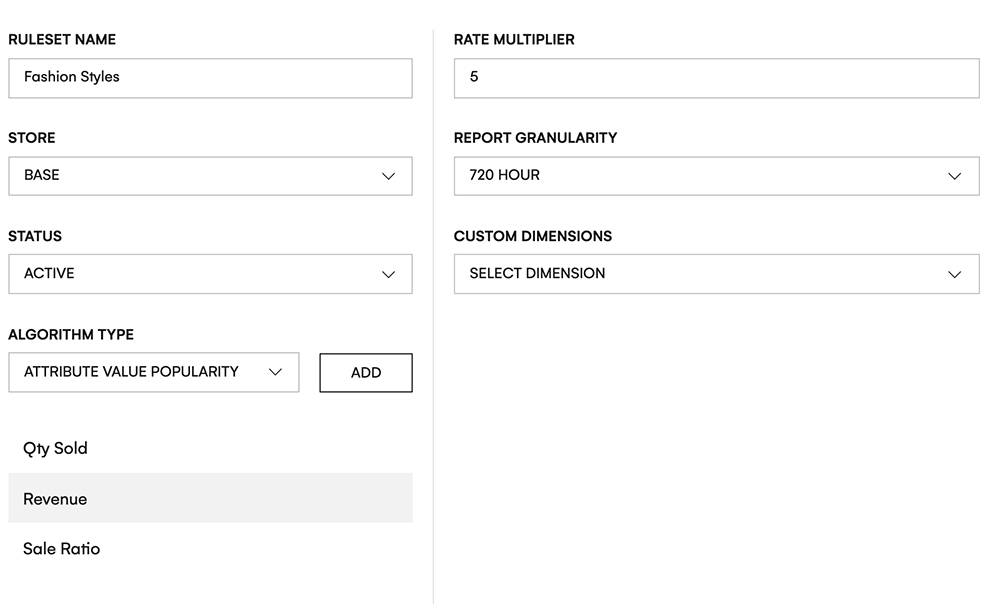
Task: Click the ADD button
Action: pyautogui.click(x=366, y=372)
